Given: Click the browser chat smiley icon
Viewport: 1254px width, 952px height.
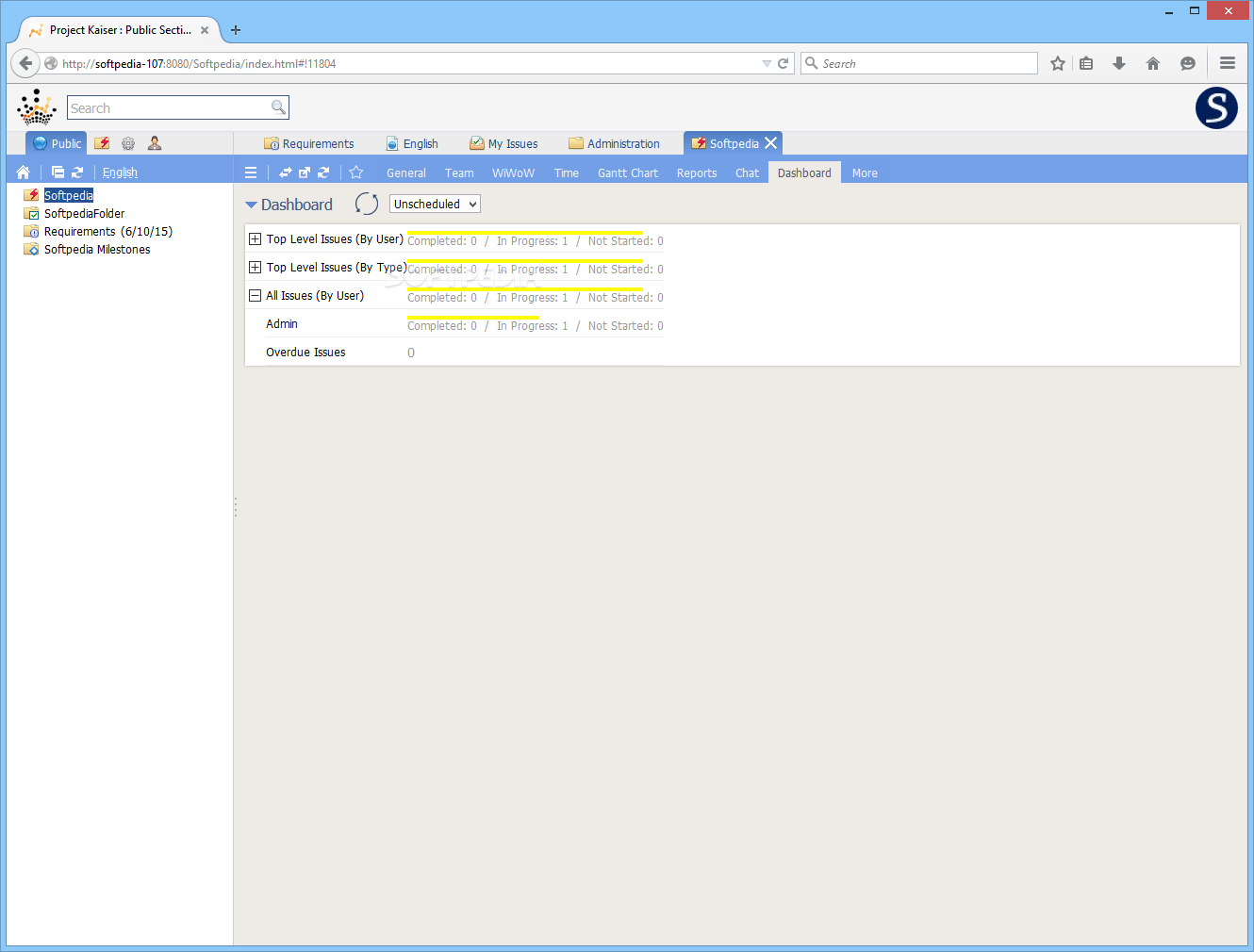Looking at the screenshot, I should pos(1188,63).
